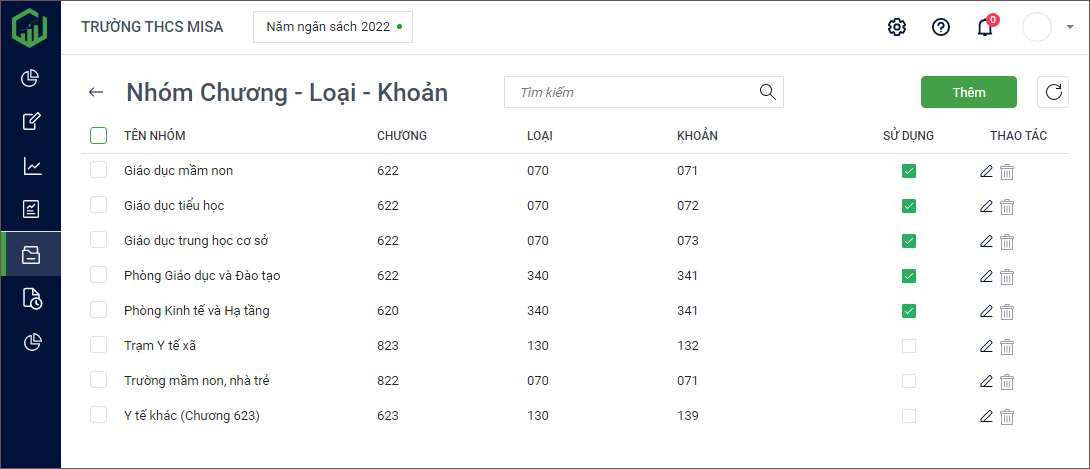Viewport: 1090px width, 469px height.
Task: Click the pie chart icon in sidebar
Action: tap(31, 78)
